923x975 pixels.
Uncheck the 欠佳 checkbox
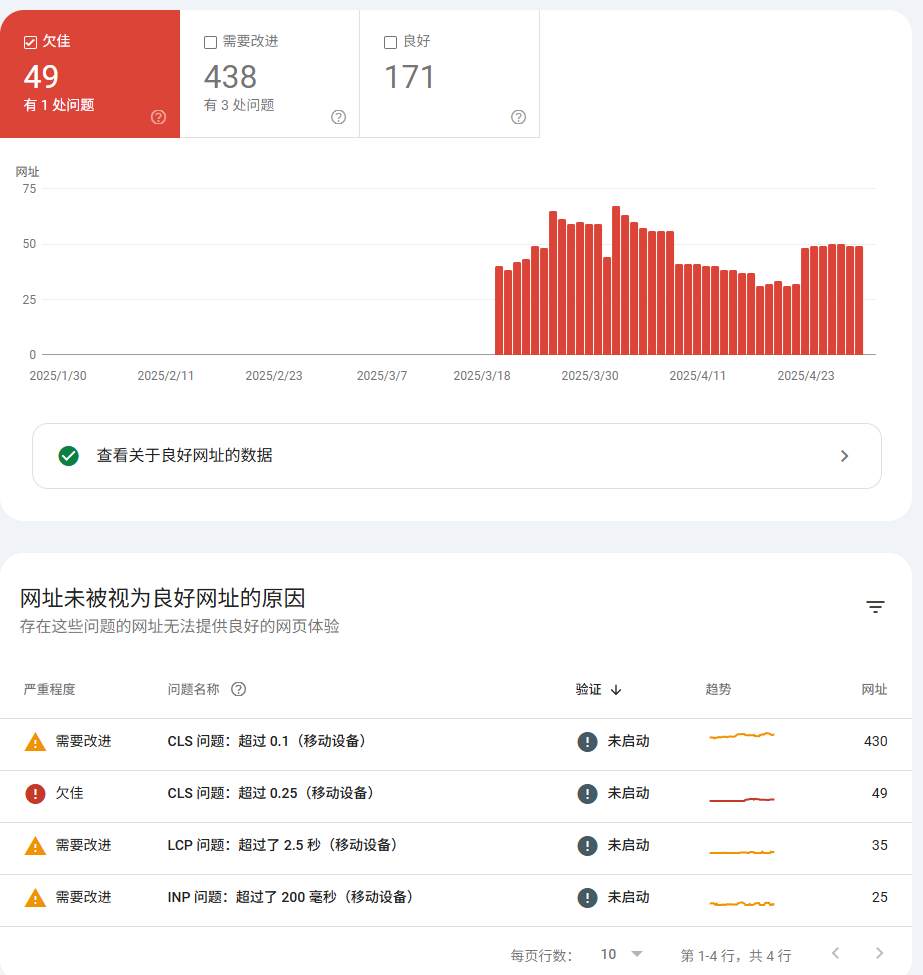(29, 41)
